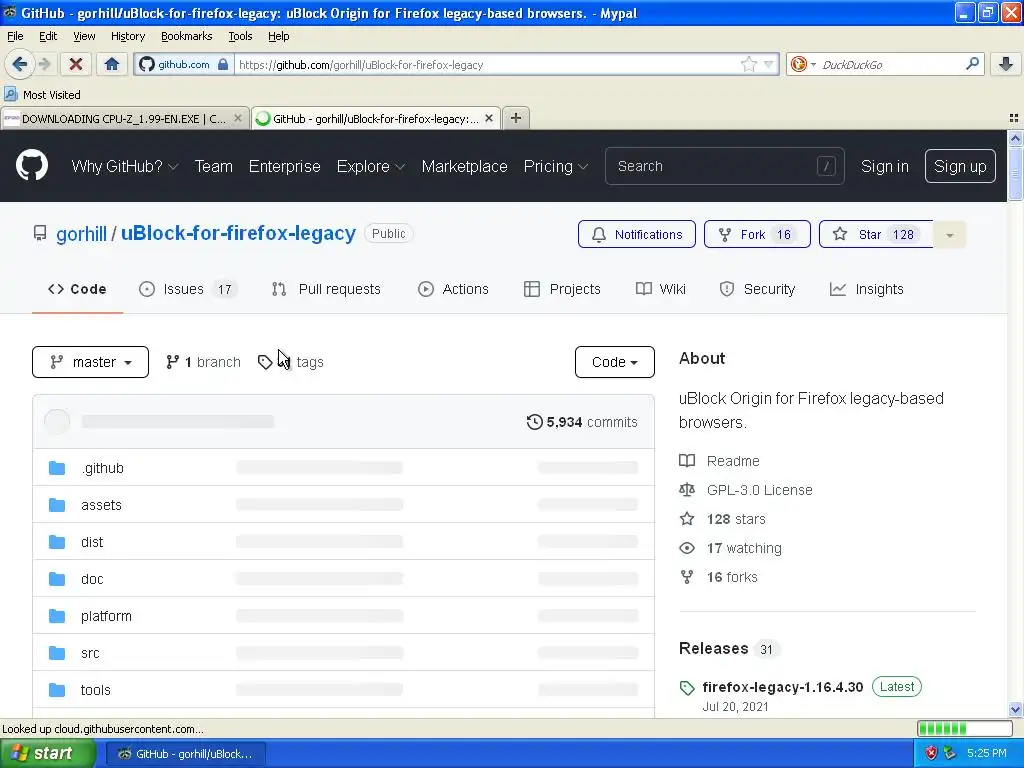The height and width of the screenshot is (768, 1024).
Task: Open the Enterprise link
Action: (285, 167)
